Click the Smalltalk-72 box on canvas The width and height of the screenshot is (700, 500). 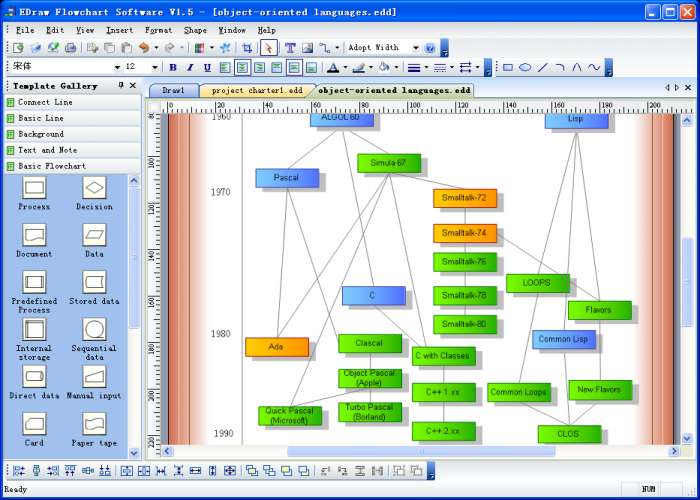(465, 198)
